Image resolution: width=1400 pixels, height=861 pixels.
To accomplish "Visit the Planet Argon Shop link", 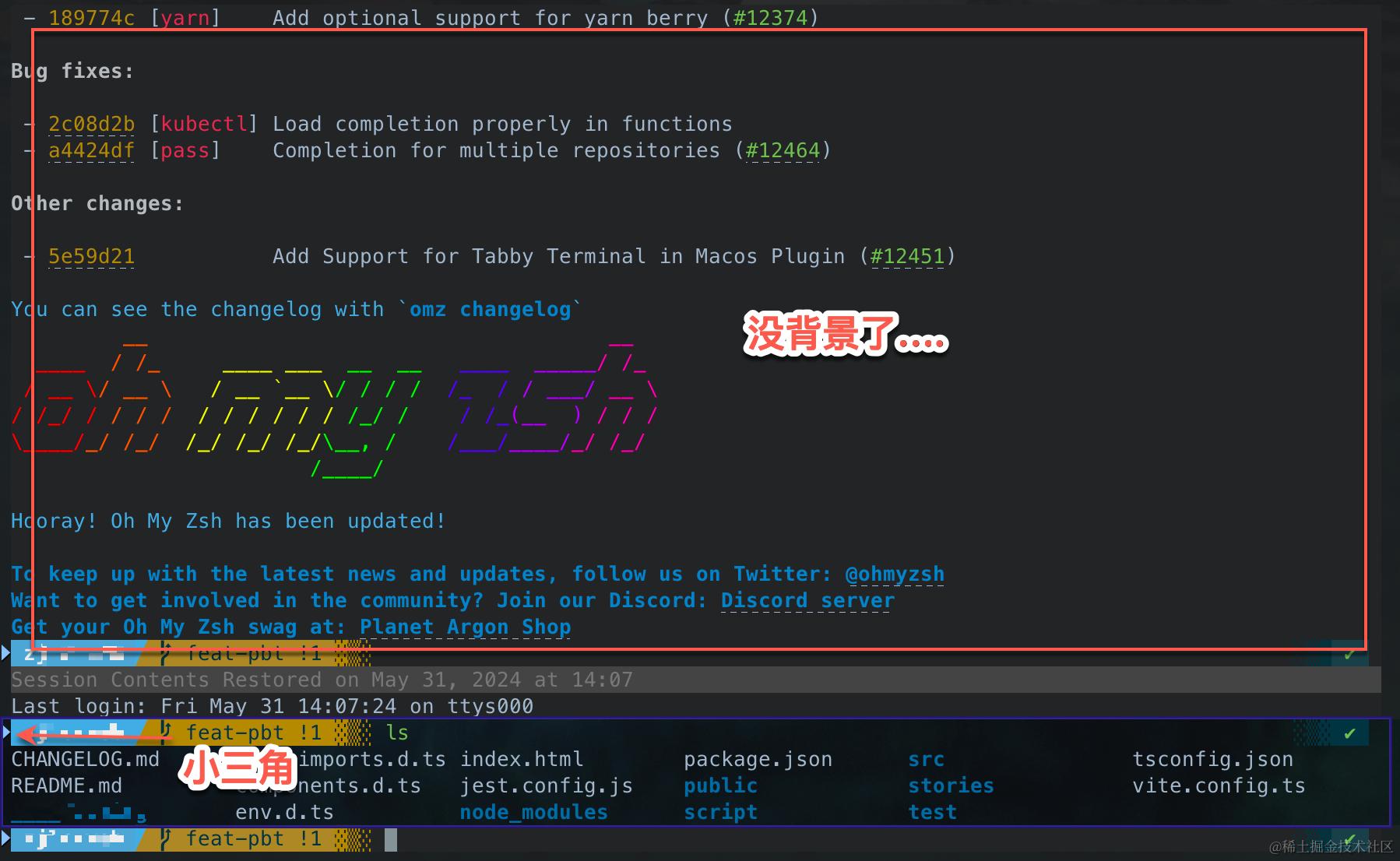I will (x=465, y=627).
